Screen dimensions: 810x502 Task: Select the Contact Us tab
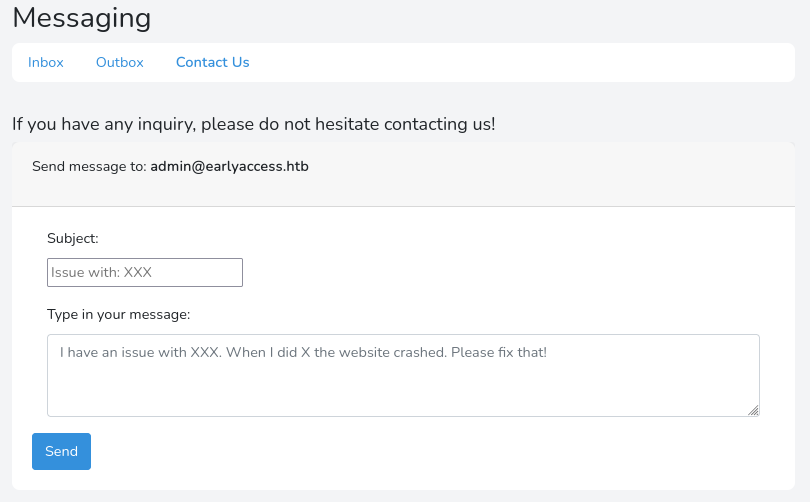pos(212,62)
